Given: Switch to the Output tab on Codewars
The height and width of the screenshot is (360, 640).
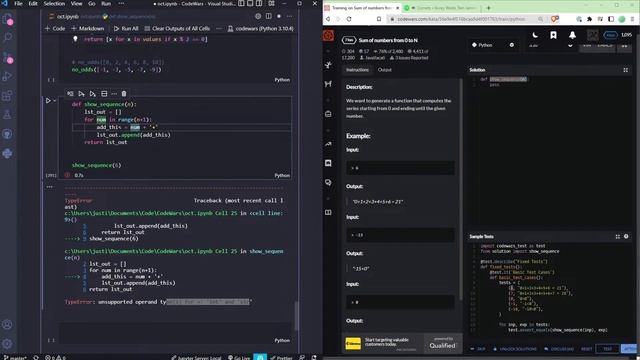Looking at the screenshot, I should (x=384, y=70).
